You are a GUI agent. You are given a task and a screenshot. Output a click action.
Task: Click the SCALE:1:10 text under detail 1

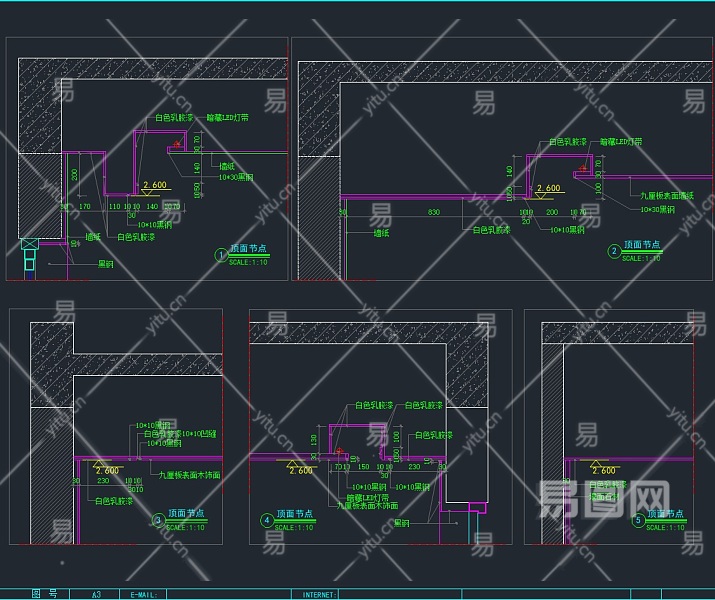[x=248, y=262]
